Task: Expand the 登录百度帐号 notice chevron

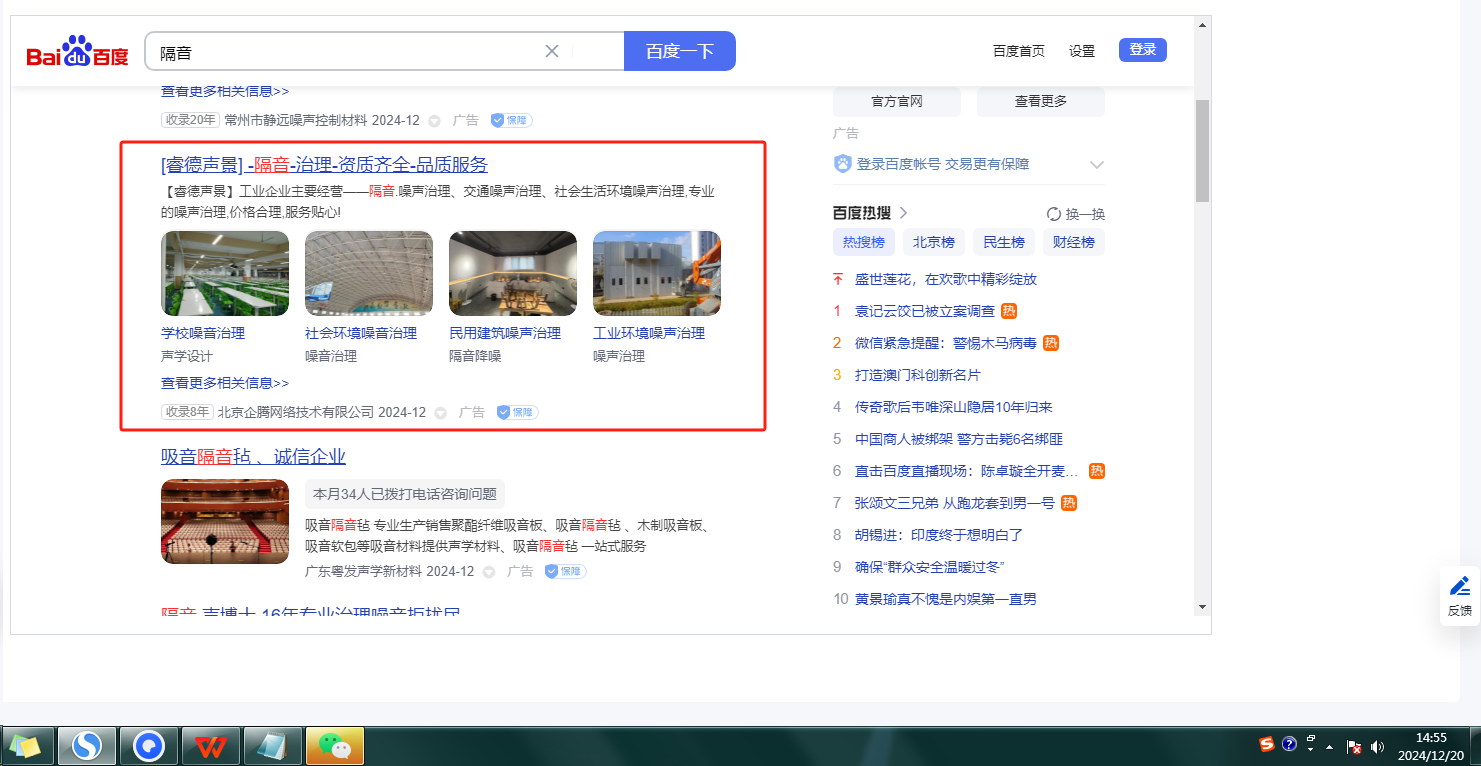Action: click(x=1096, y=165)
